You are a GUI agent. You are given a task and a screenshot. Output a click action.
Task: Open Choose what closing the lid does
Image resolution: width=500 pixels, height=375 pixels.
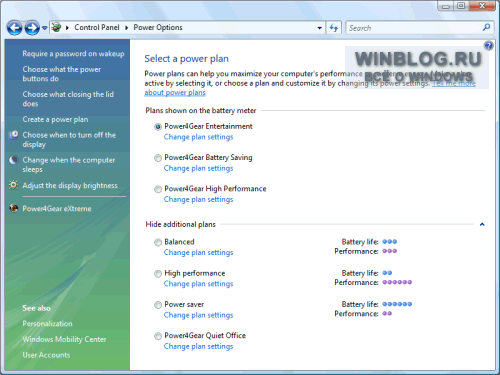(68, 99)
